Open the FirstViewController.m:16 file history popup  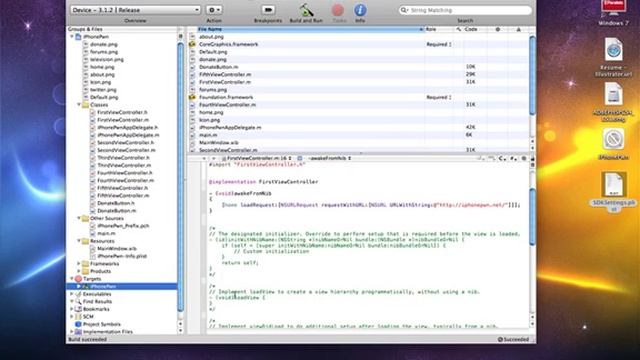click(x=257, y=158)
